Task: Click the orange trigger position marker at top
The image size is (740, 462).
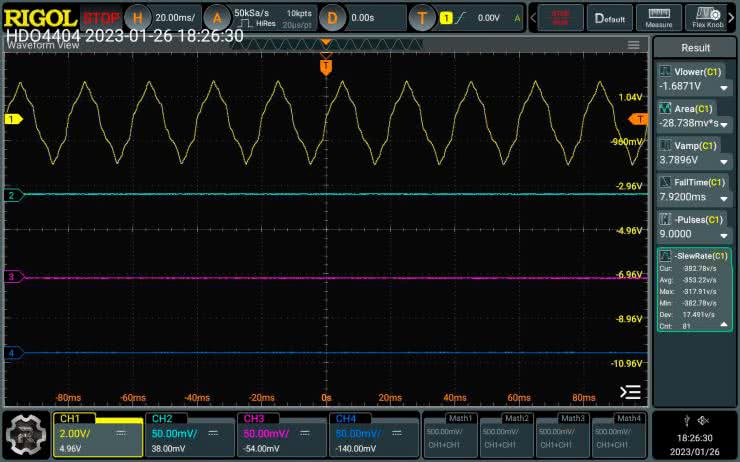Action: pos(325,65)
